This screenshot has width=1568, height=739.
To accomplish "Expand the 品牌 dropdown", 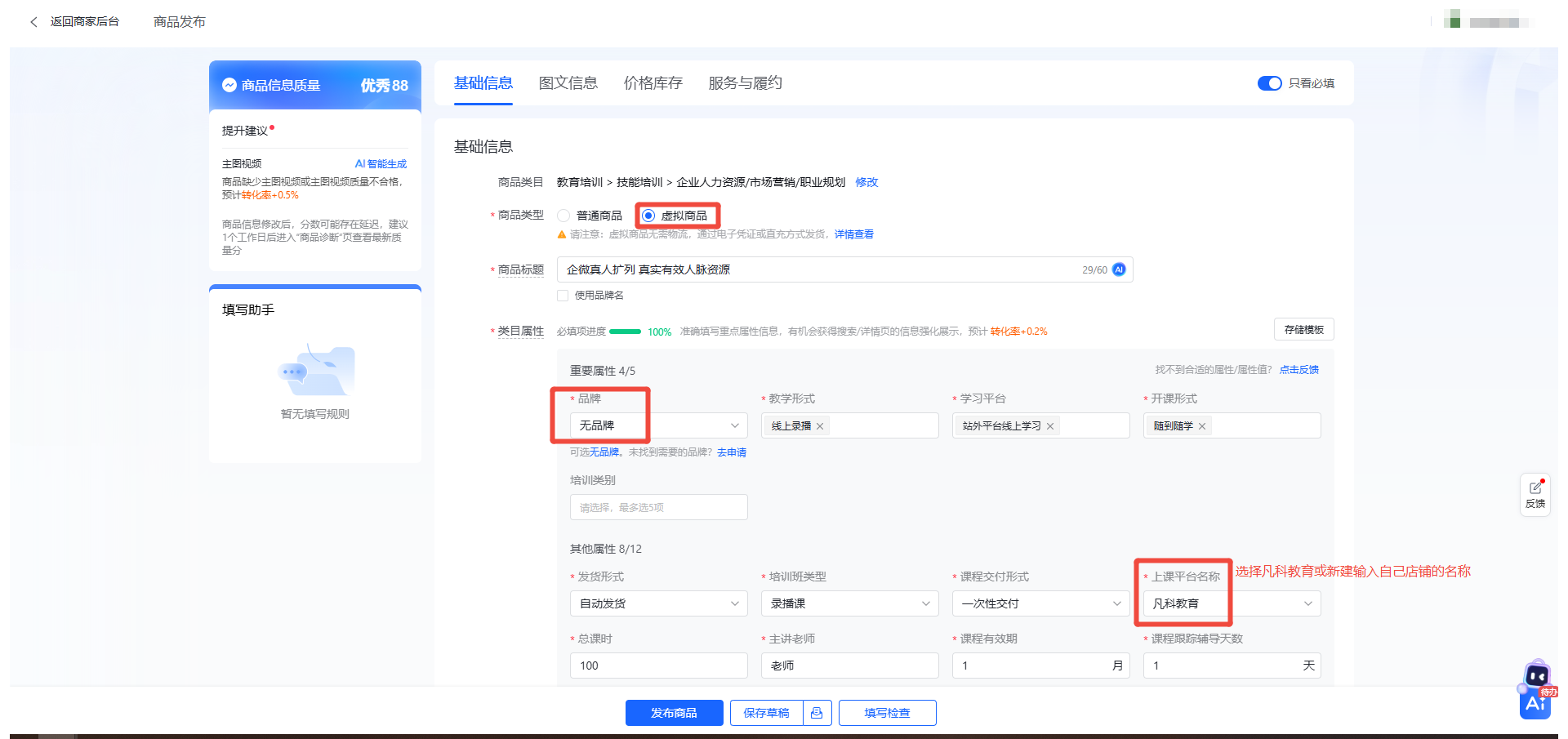I will [734, 425].
